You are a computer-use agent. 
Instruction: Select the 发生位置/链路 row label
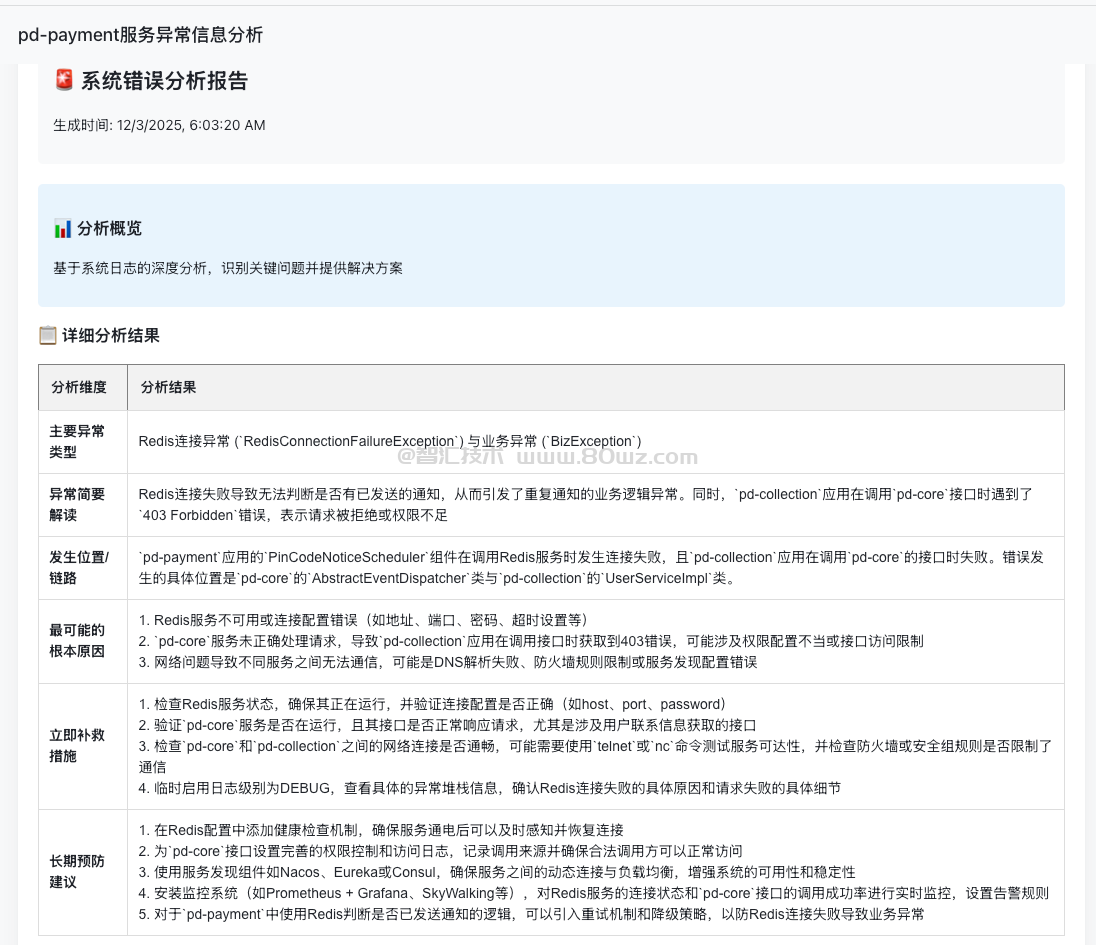[x=80, y=567]
